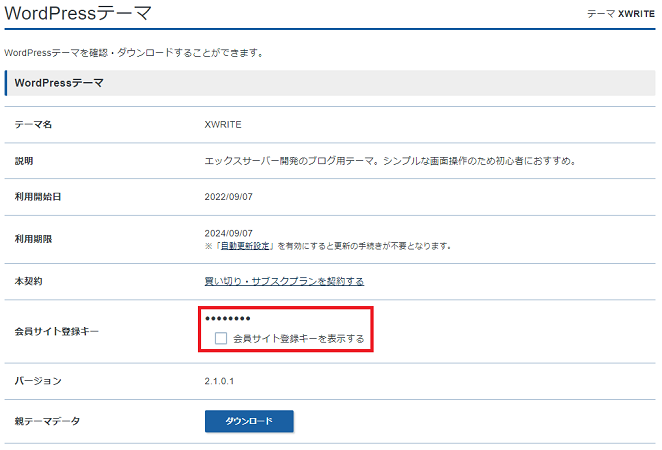Click the 親テーマデータ row label
This screenshot has width=662, height=450.
[47, 421]
